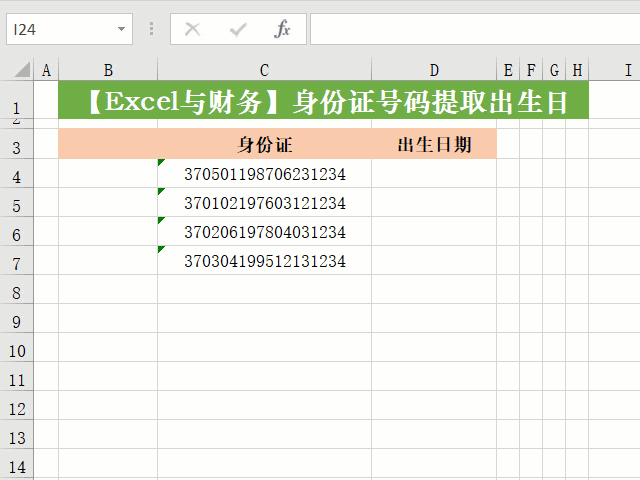Viewport: 640px width, 480px height.
Task: Click the formula bar input field
Action: click(x=475, y=29)
